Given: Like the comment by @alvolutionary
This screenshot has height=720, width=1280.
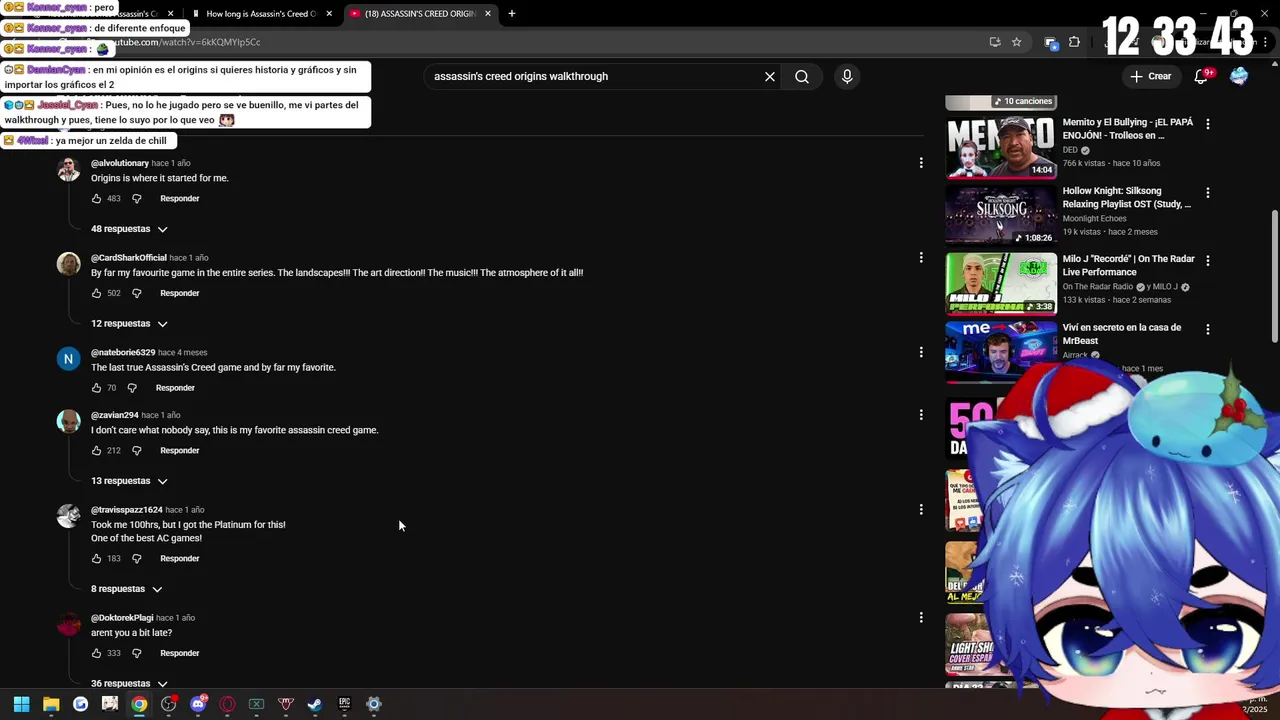Looking at the screenshot, I should 97,199.
